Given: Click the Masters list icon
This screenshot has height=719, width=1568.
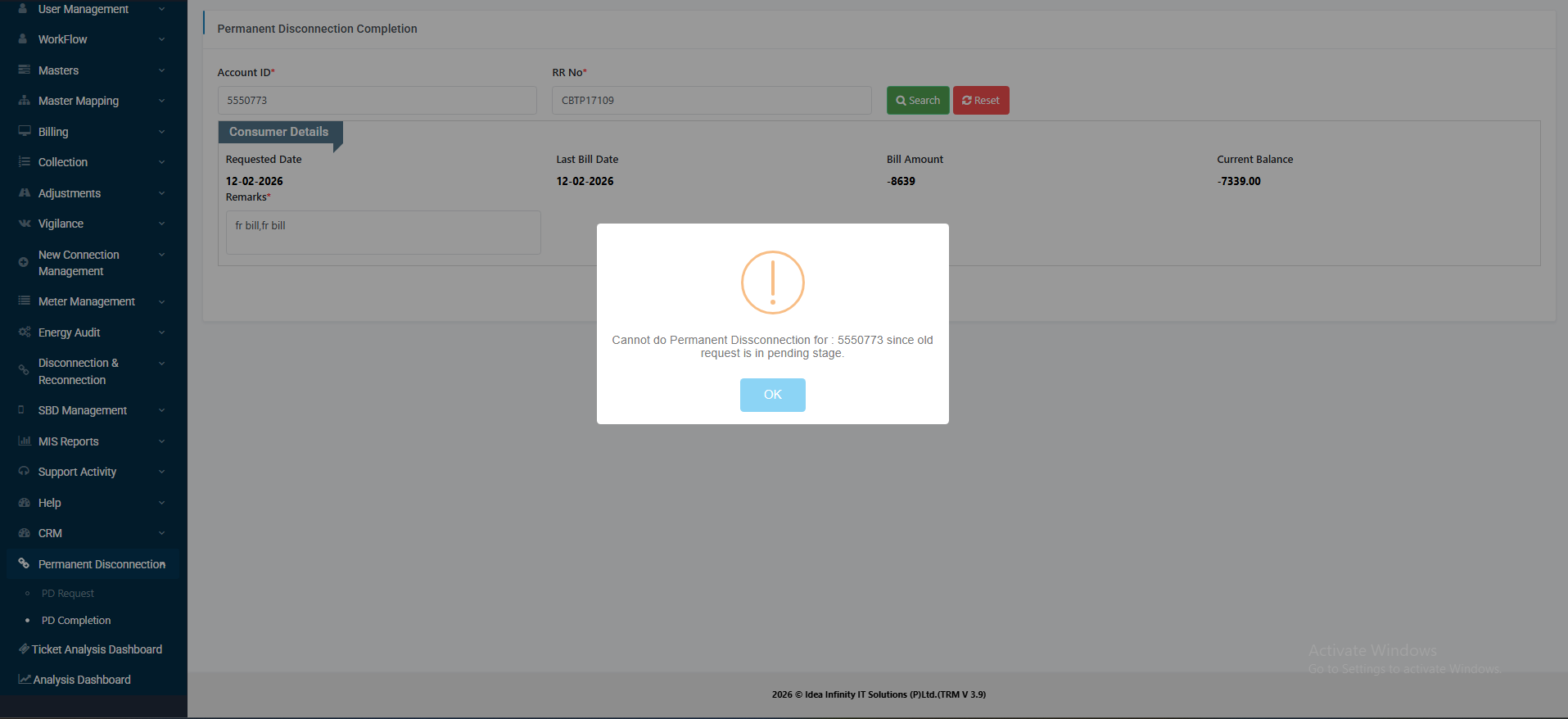Looking at the screenshot, I should tap(24, 70).
